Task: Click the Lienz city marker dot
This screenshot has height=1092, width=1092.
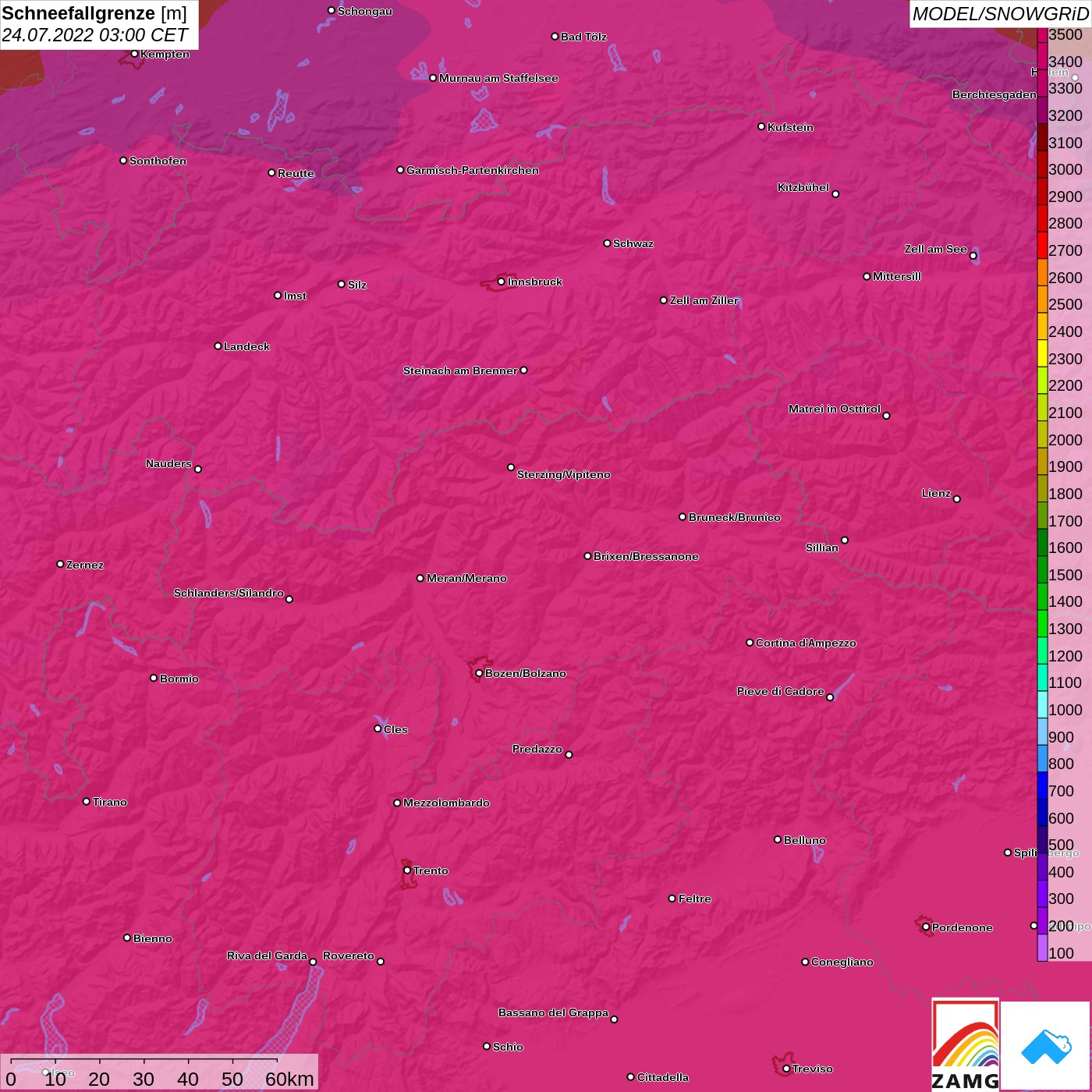Action: point(957,499)
